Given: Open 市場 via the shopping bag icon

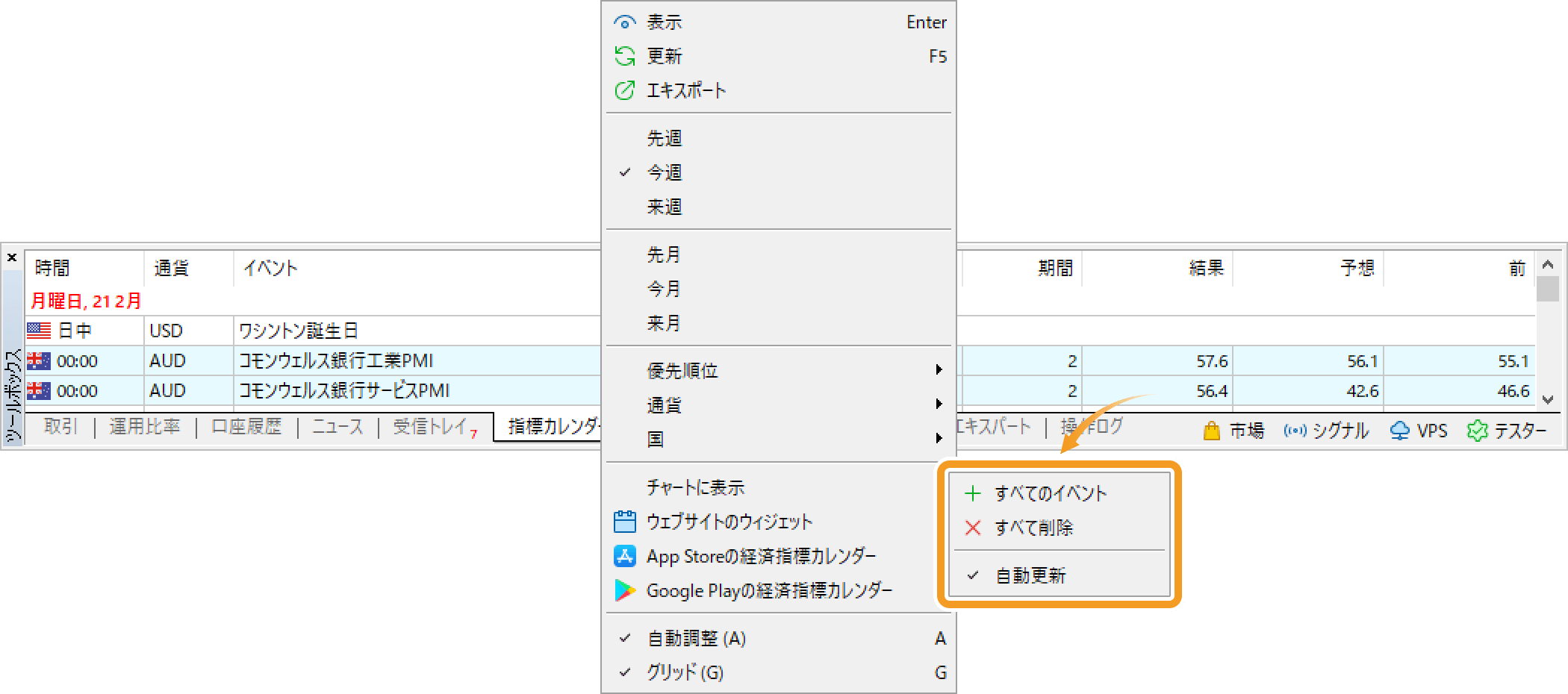Looking at the screenshot, I should [x=1211, y=431].
